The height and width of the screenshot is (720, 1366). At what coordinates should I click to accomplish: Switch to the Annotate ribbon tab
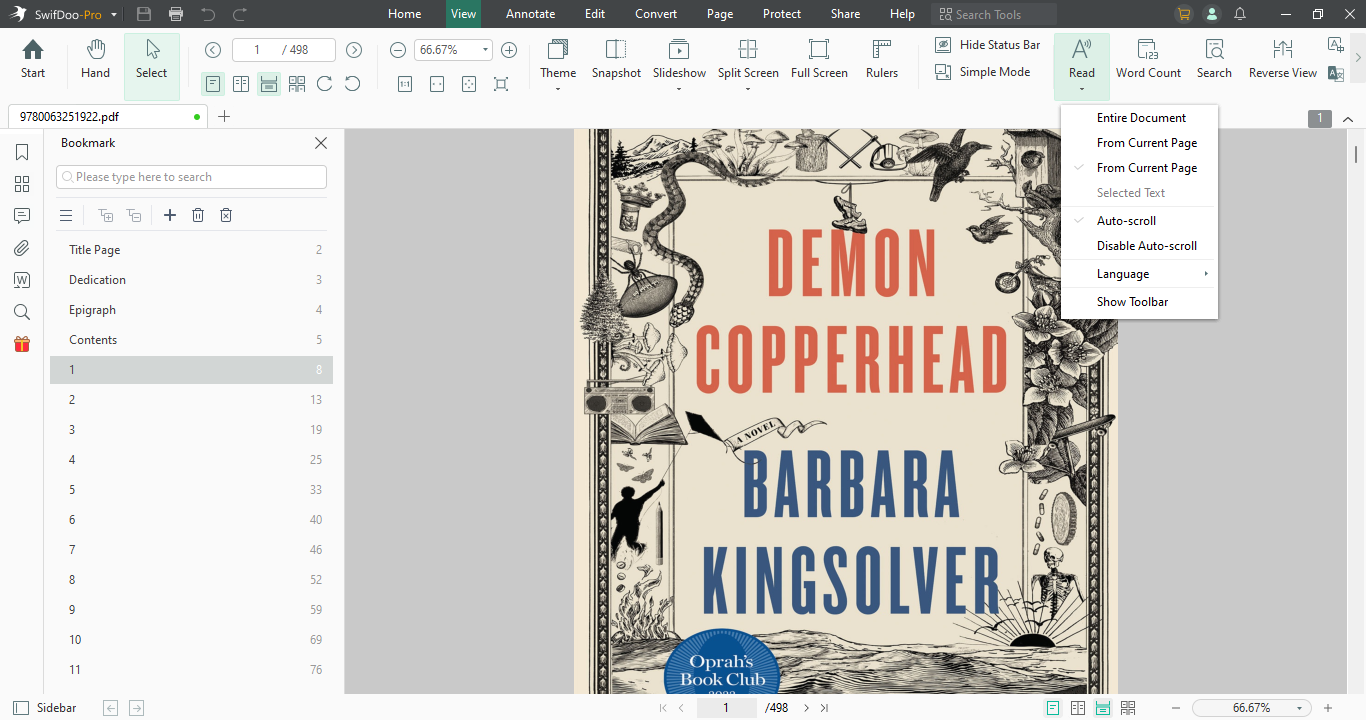click(530, 13)
